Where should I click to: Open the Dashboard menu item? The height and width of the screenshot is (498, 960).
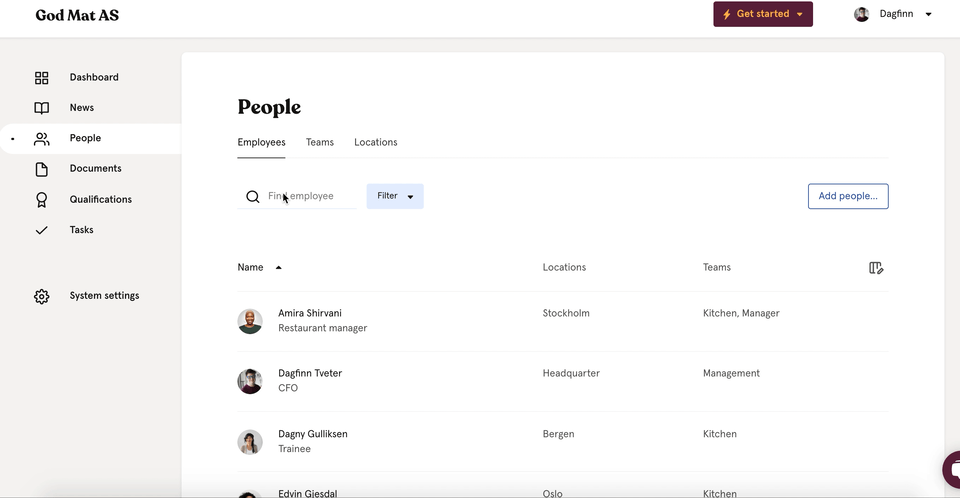pos(94,77)
